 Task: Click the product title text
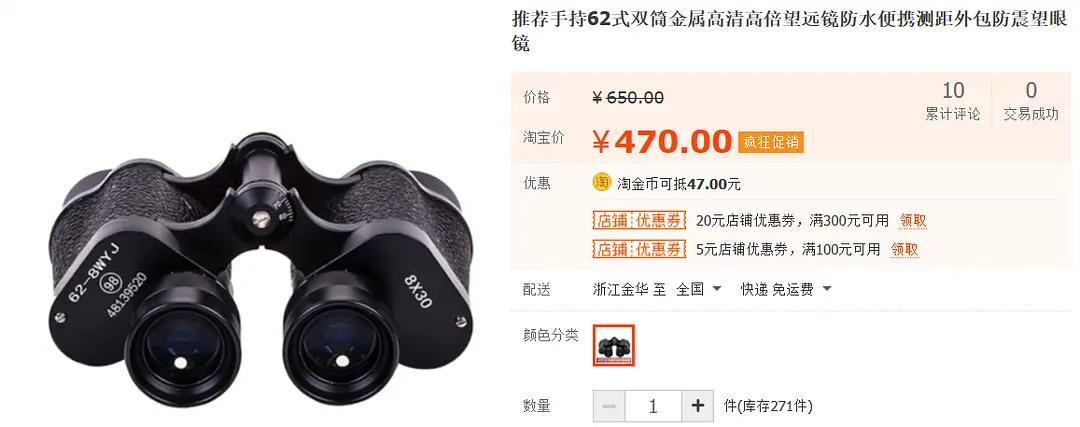pyautogui.click(x=791, y=31)
